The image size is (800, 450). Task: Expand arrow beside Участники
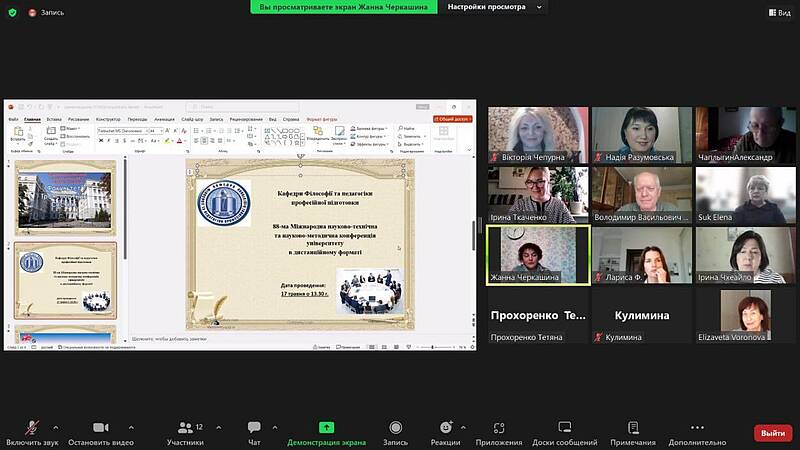point(219,428)
